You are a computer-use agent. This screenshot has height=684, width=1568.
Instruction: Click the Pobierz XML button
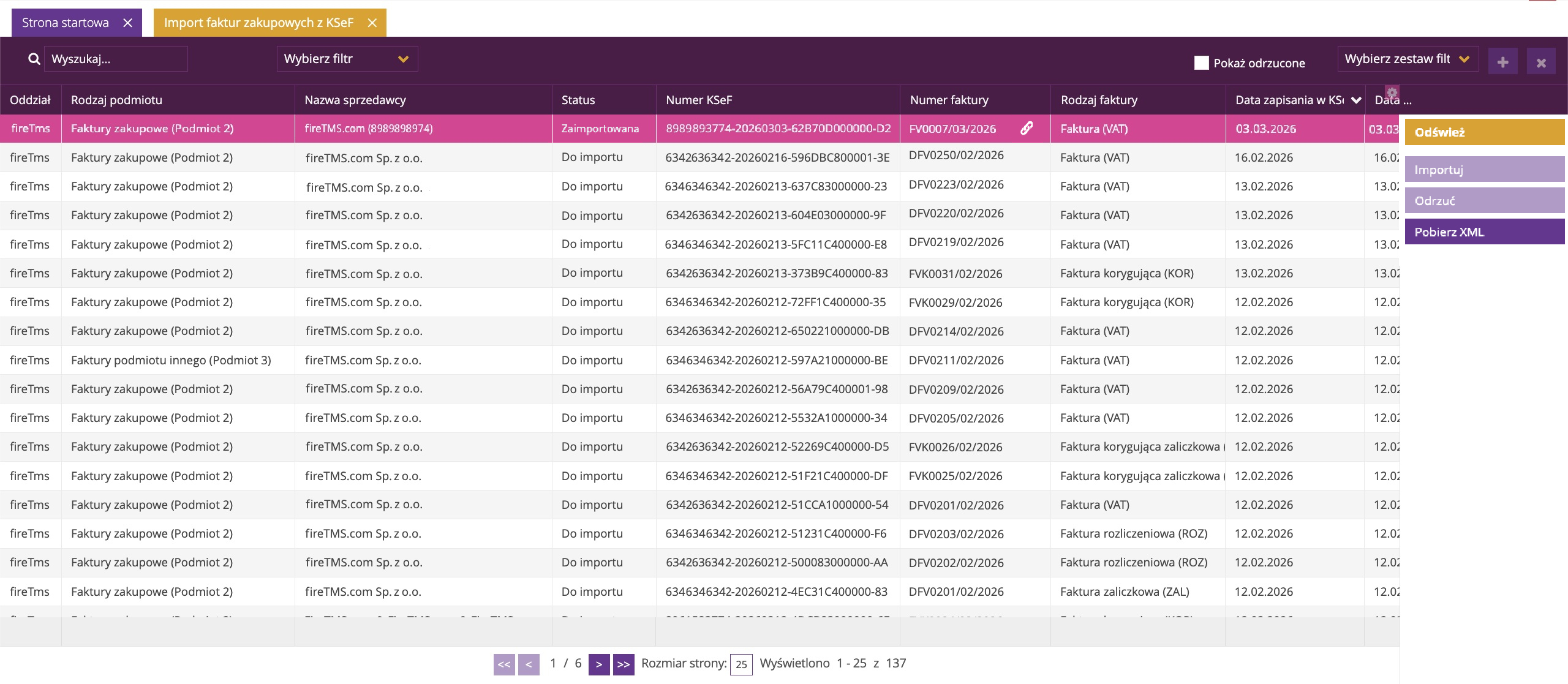[x=1484, y=232]
